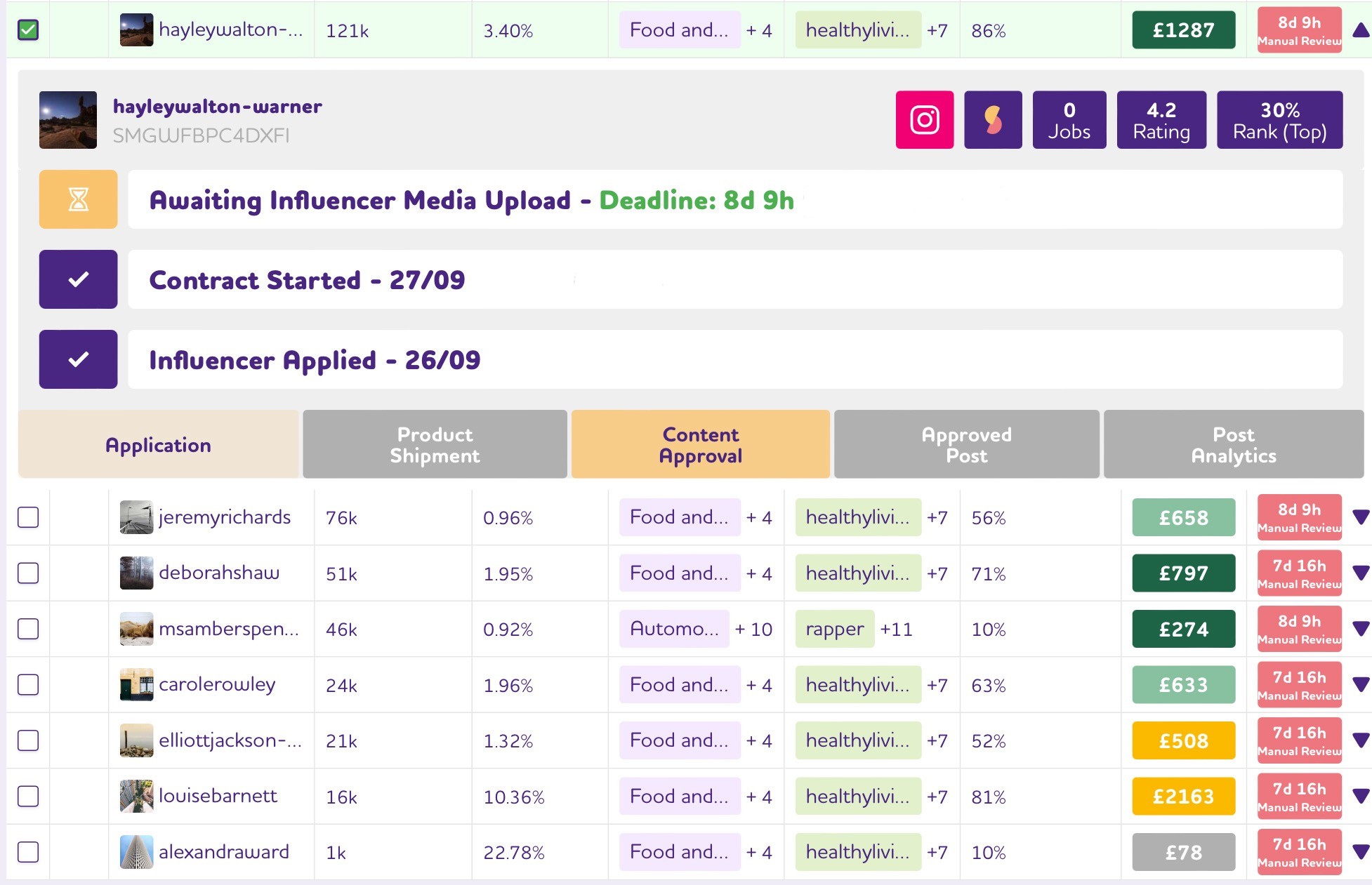Viewport: 1372px width, 885px height.
Task: Click the Influencer Applied checkmark icon
Action: coord(78,359)
